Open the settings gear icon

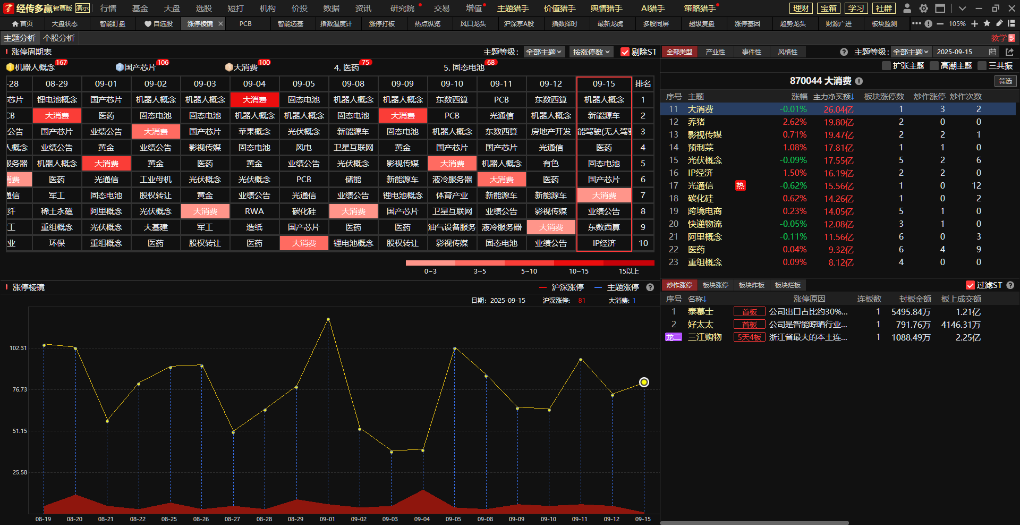tap(924, 8)
